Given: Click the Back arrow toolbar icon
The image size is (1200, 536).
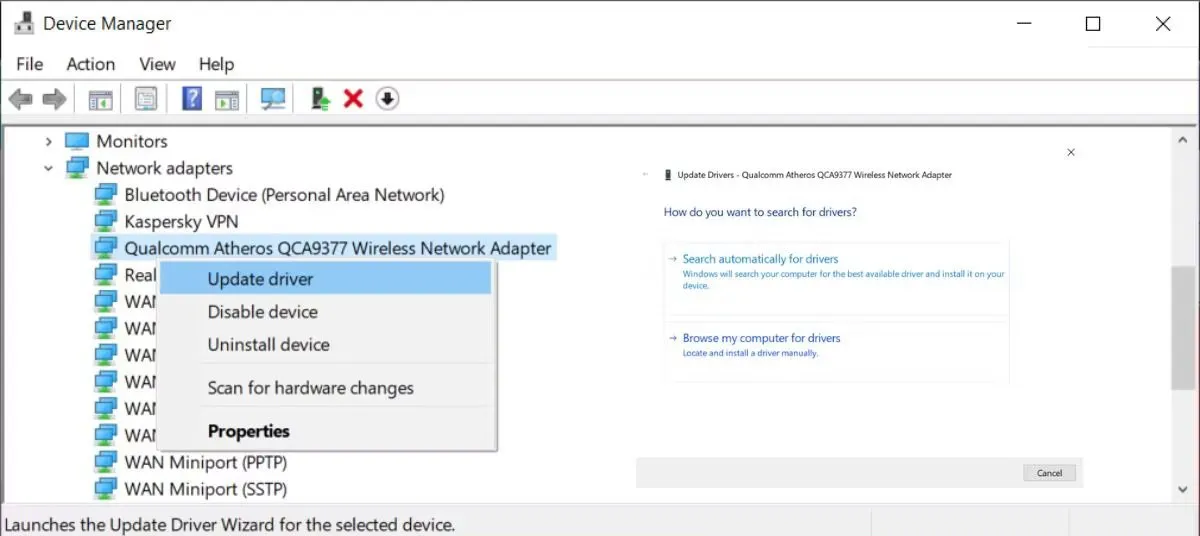Looking at the screenshot, I should [x=20, y=99].
